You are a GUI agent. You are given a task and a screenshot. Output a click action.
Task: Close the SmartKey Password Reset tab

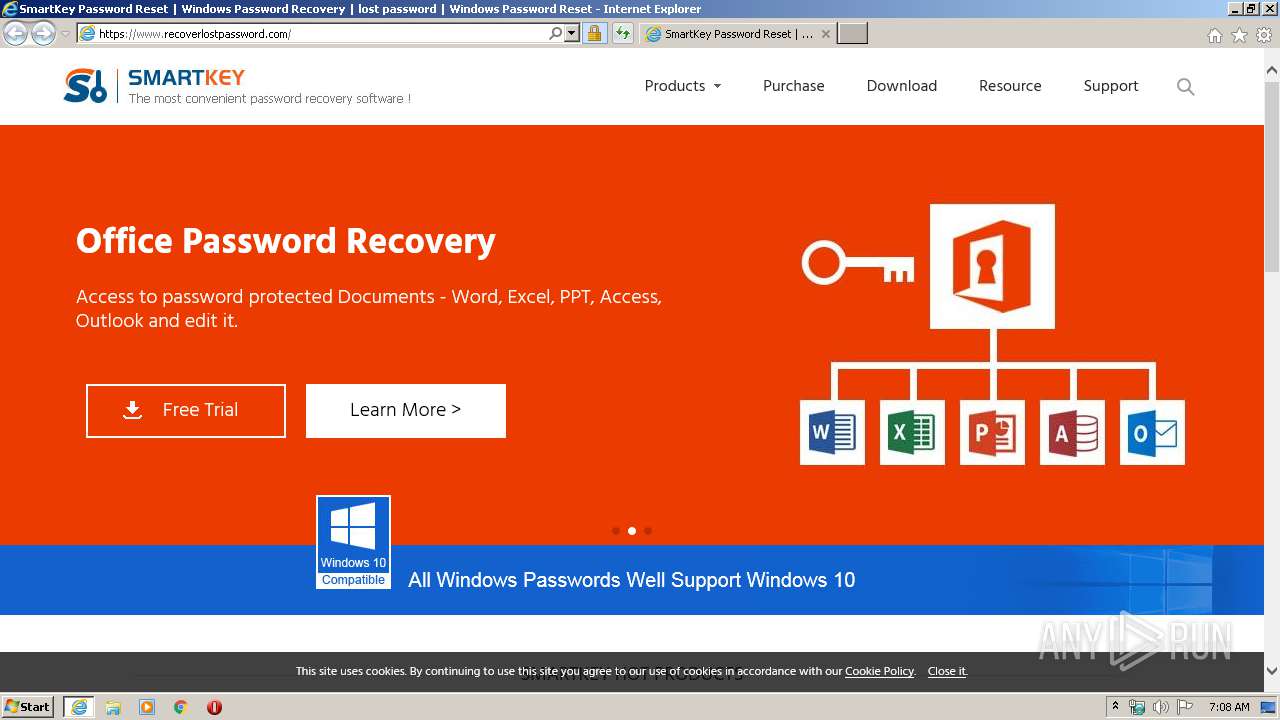[826, 34]
